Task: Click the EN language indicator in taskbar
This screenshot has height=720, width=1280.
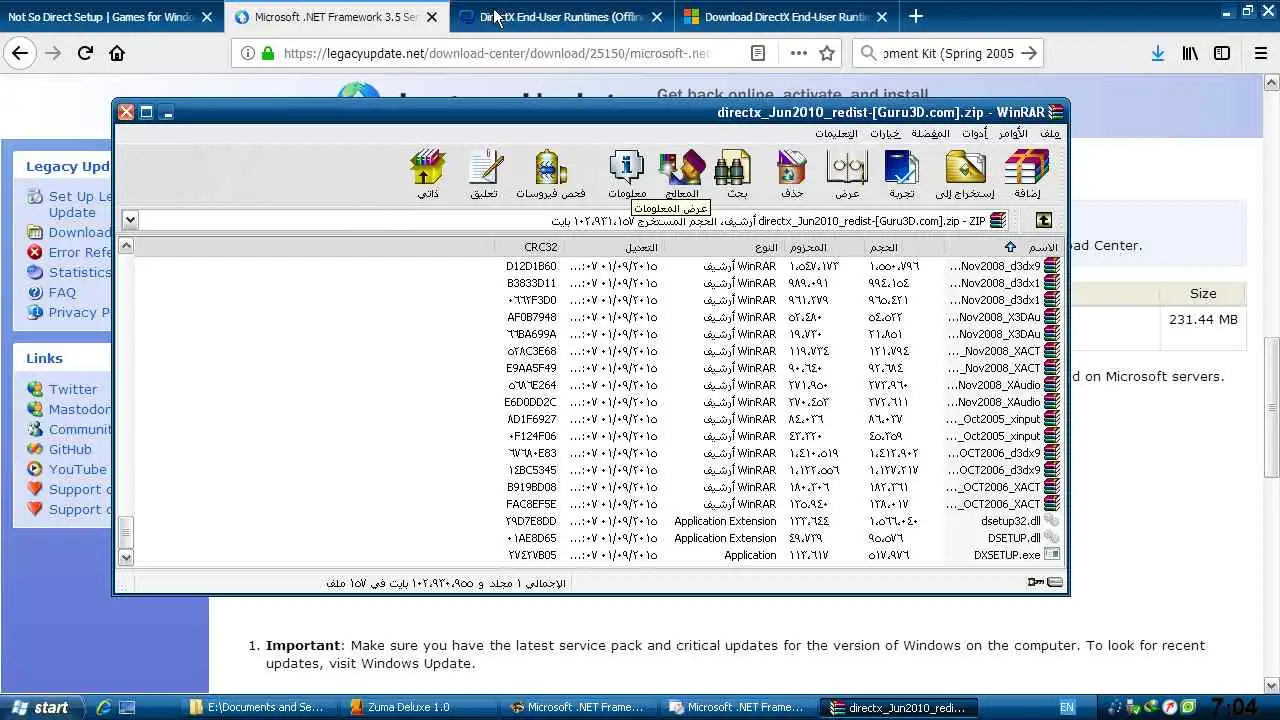Action: (1067, 707)
